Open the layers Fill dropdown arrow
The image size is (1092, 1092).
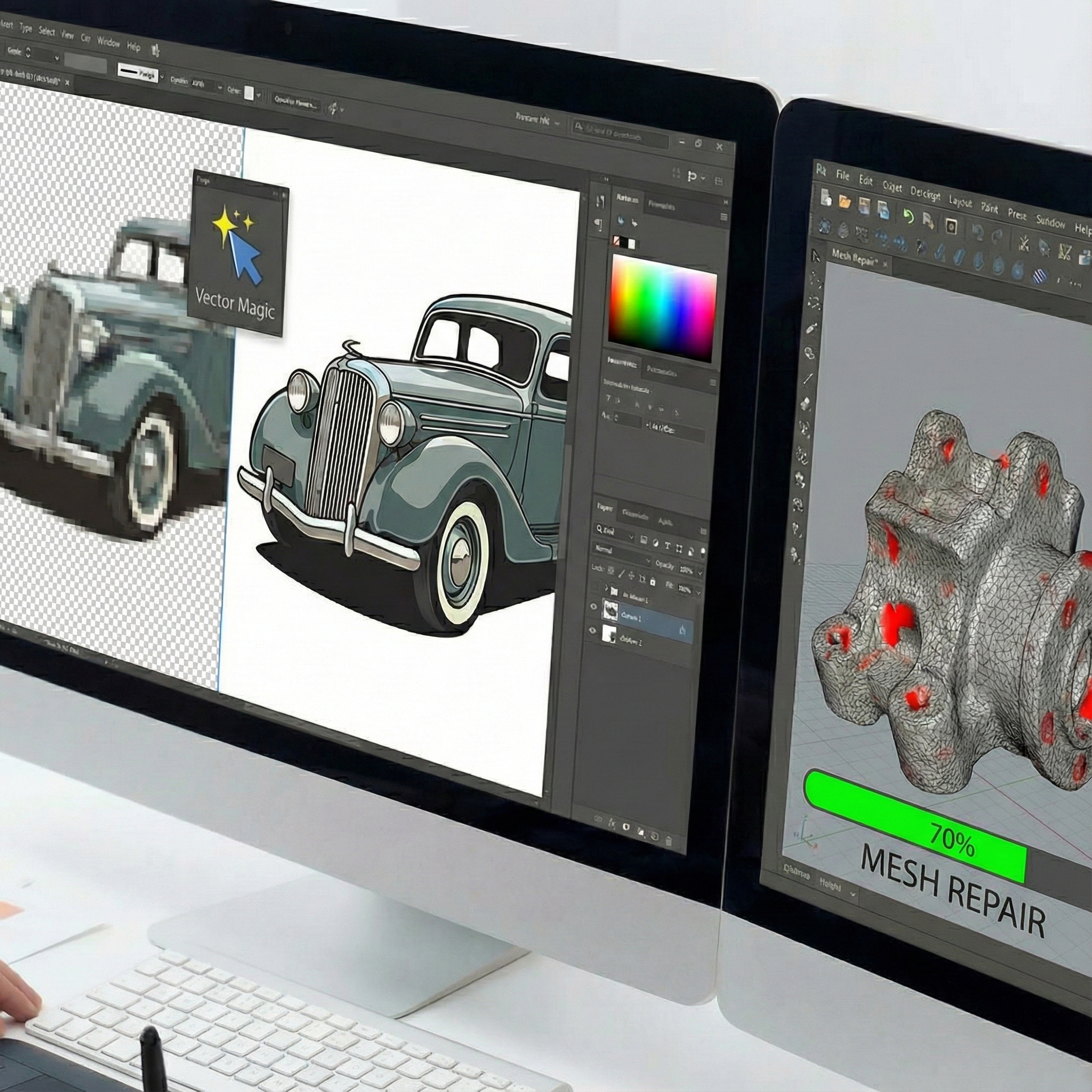coord(698,592)
